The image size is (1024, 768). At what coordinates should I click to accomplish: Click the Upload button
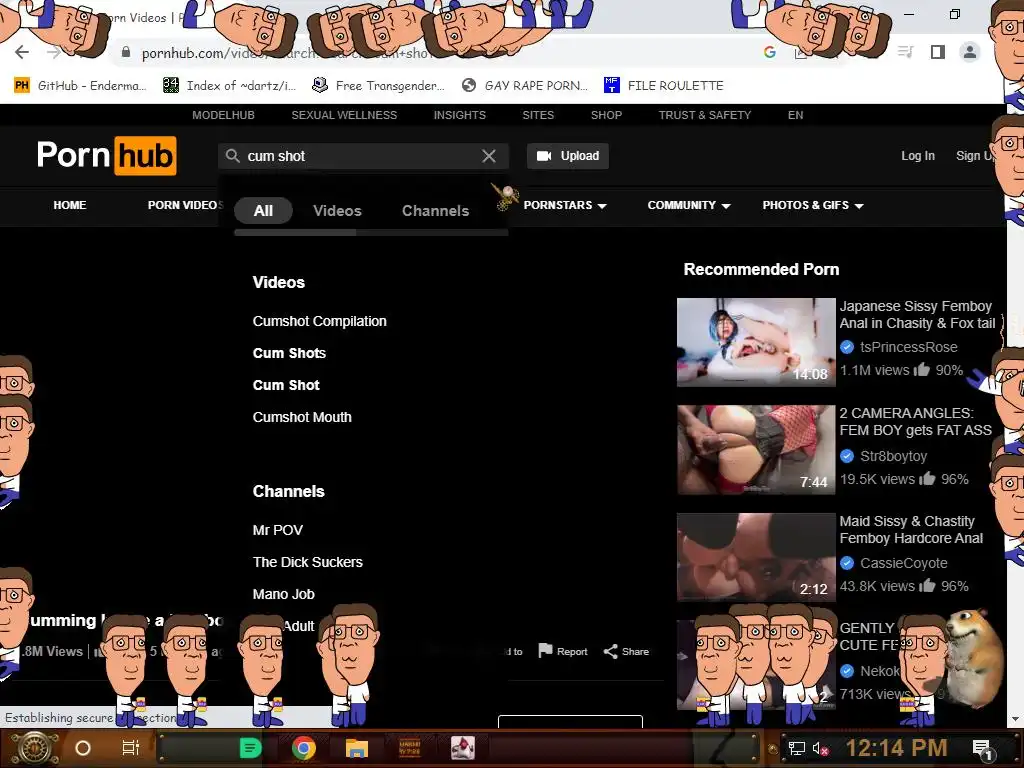point(568,156)
